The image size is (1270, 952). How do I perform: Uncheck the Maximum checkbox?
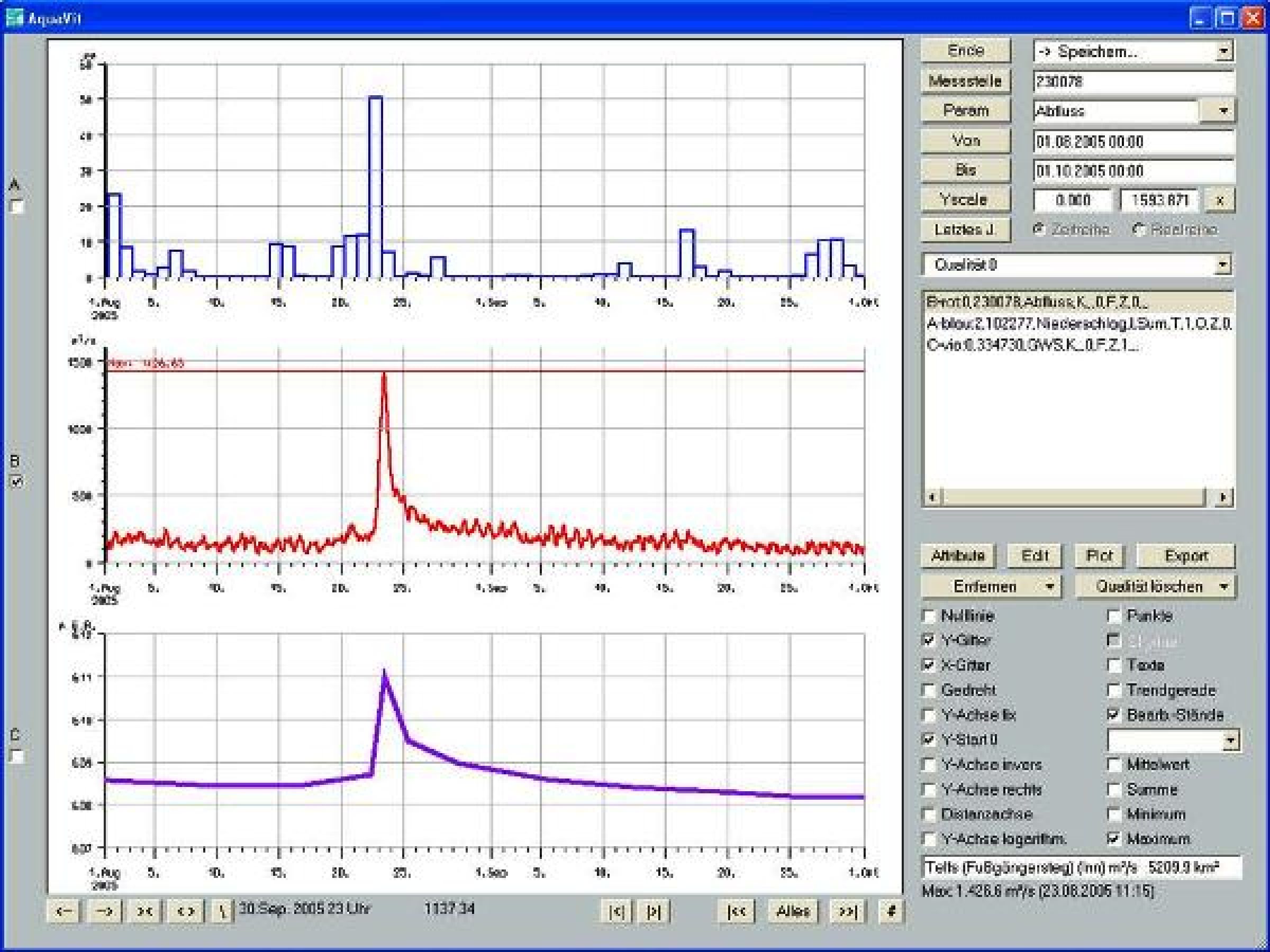(1113, 839)
